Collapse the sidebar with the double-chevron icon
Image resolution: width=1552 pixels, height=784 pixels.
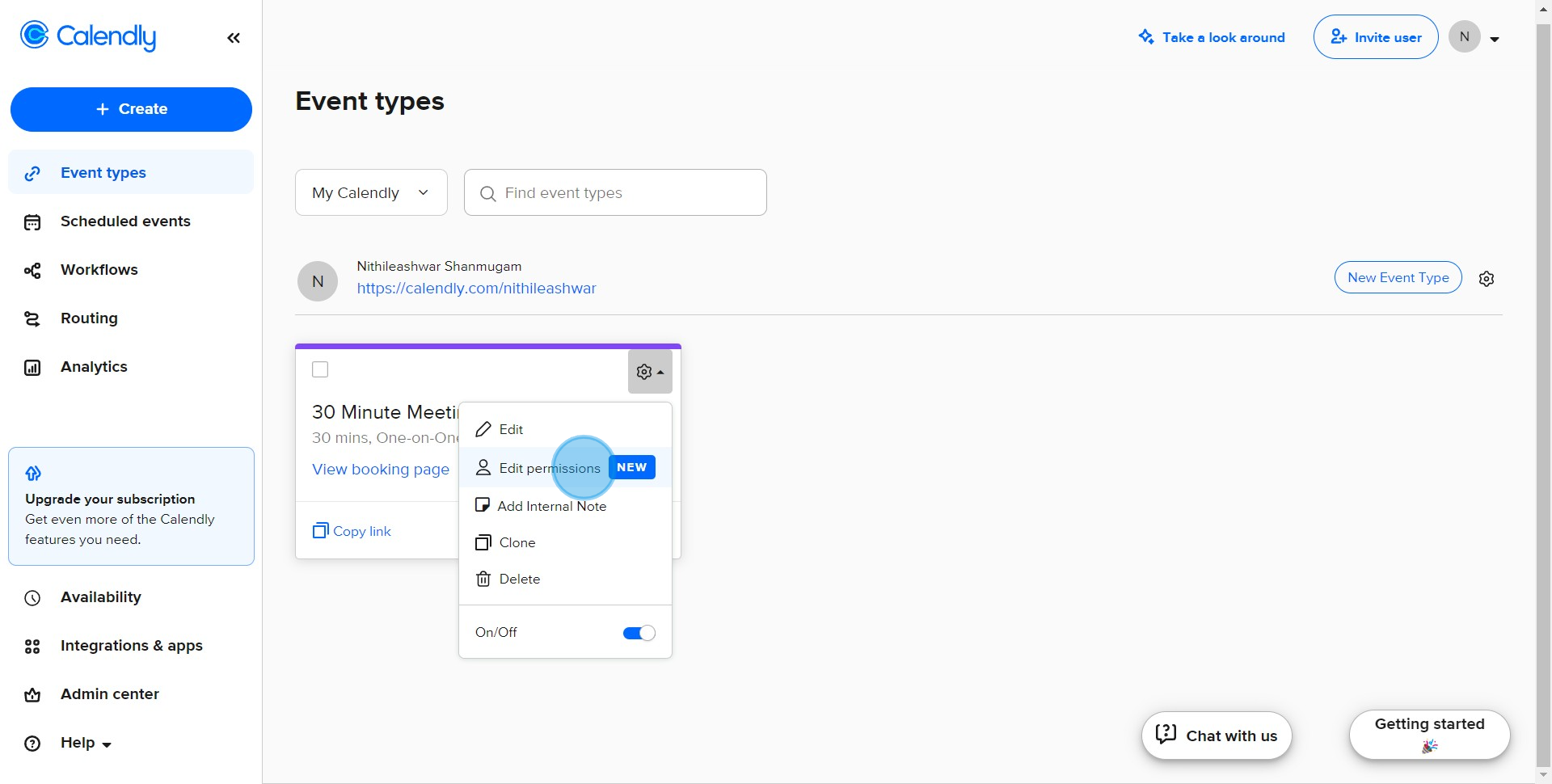coord(234,38)
